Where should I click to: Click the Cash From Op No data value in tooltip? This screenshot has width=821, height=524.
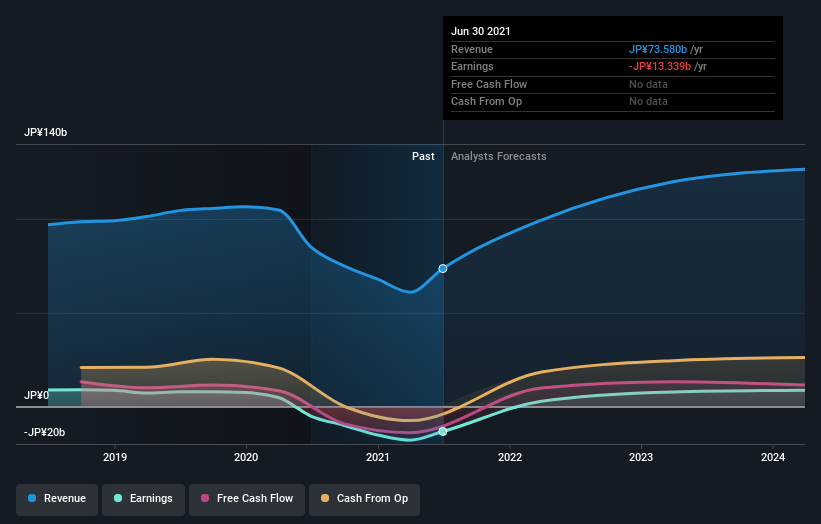tap(648, 102)
